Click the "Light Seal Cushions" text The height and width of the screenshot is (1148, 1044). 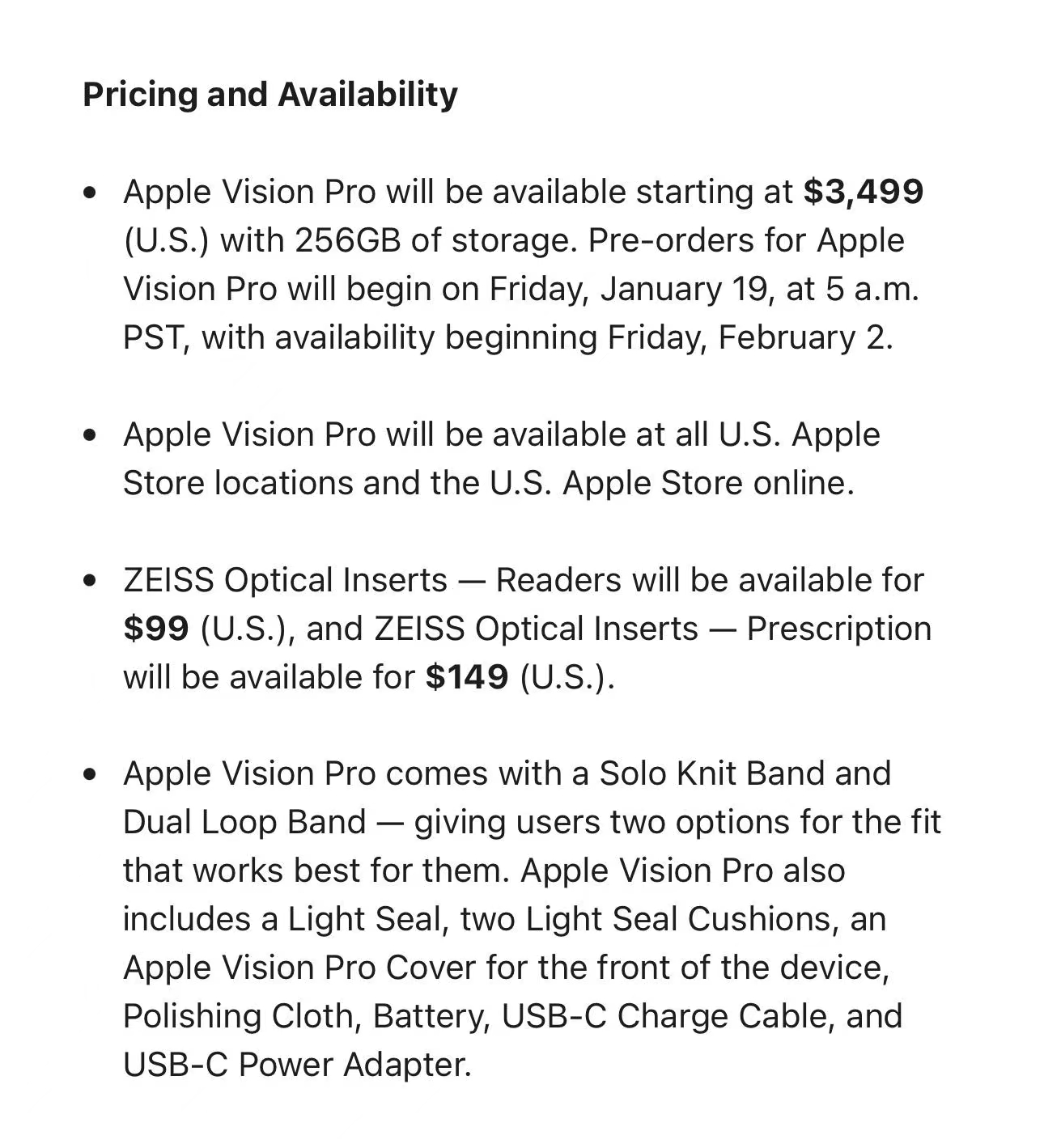point(681,919)
